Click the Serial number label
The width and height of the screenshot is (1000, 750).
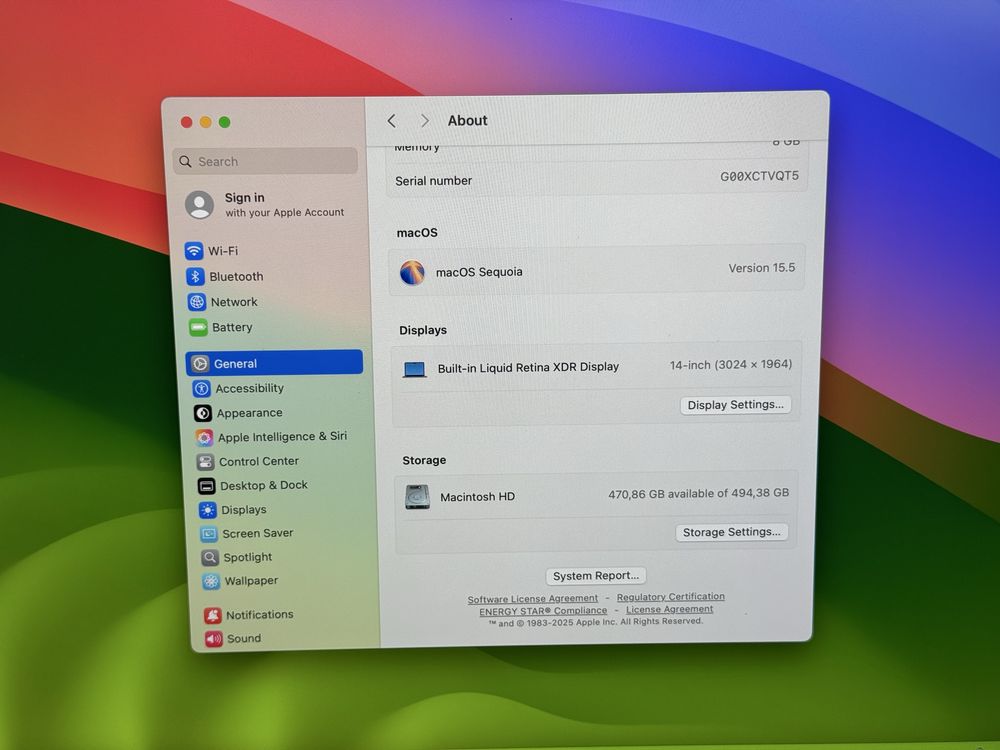(x=434, y=181)
